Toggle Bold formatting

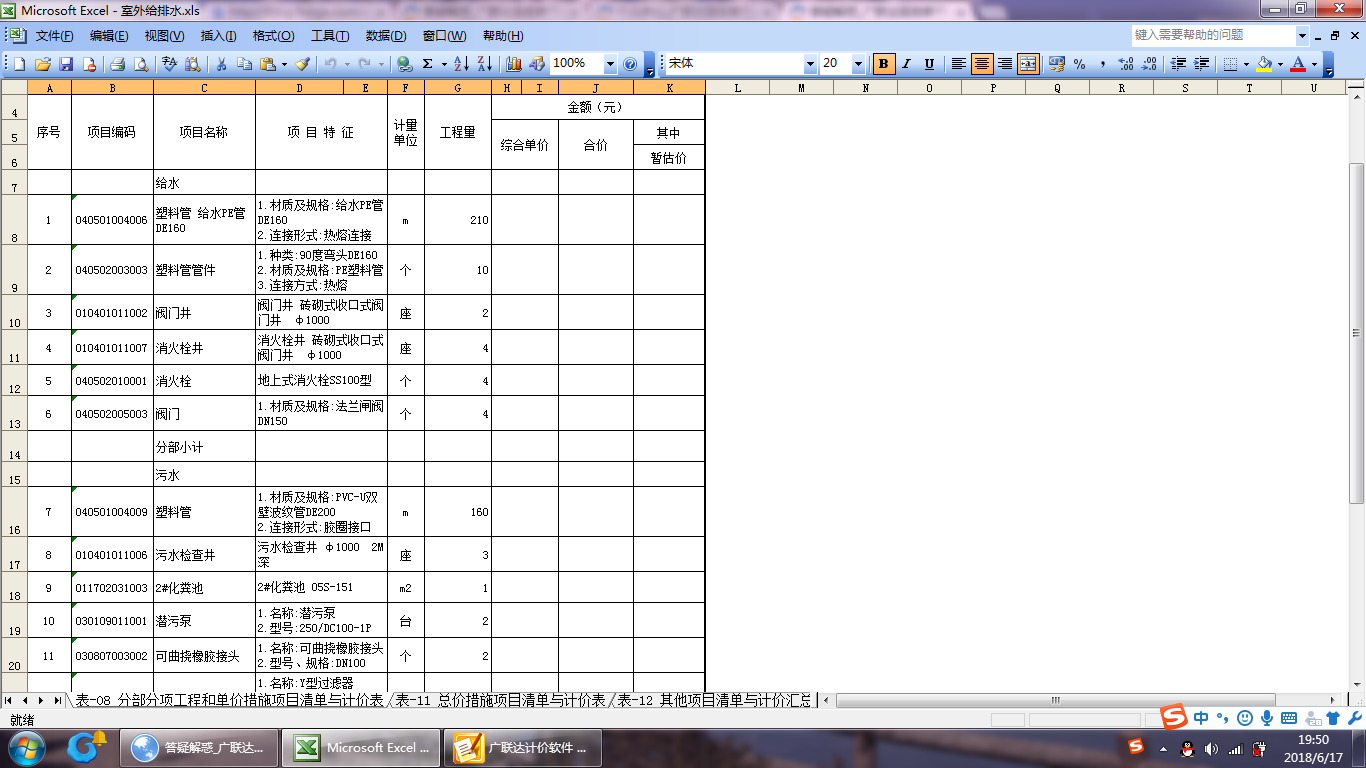[884, 63]
